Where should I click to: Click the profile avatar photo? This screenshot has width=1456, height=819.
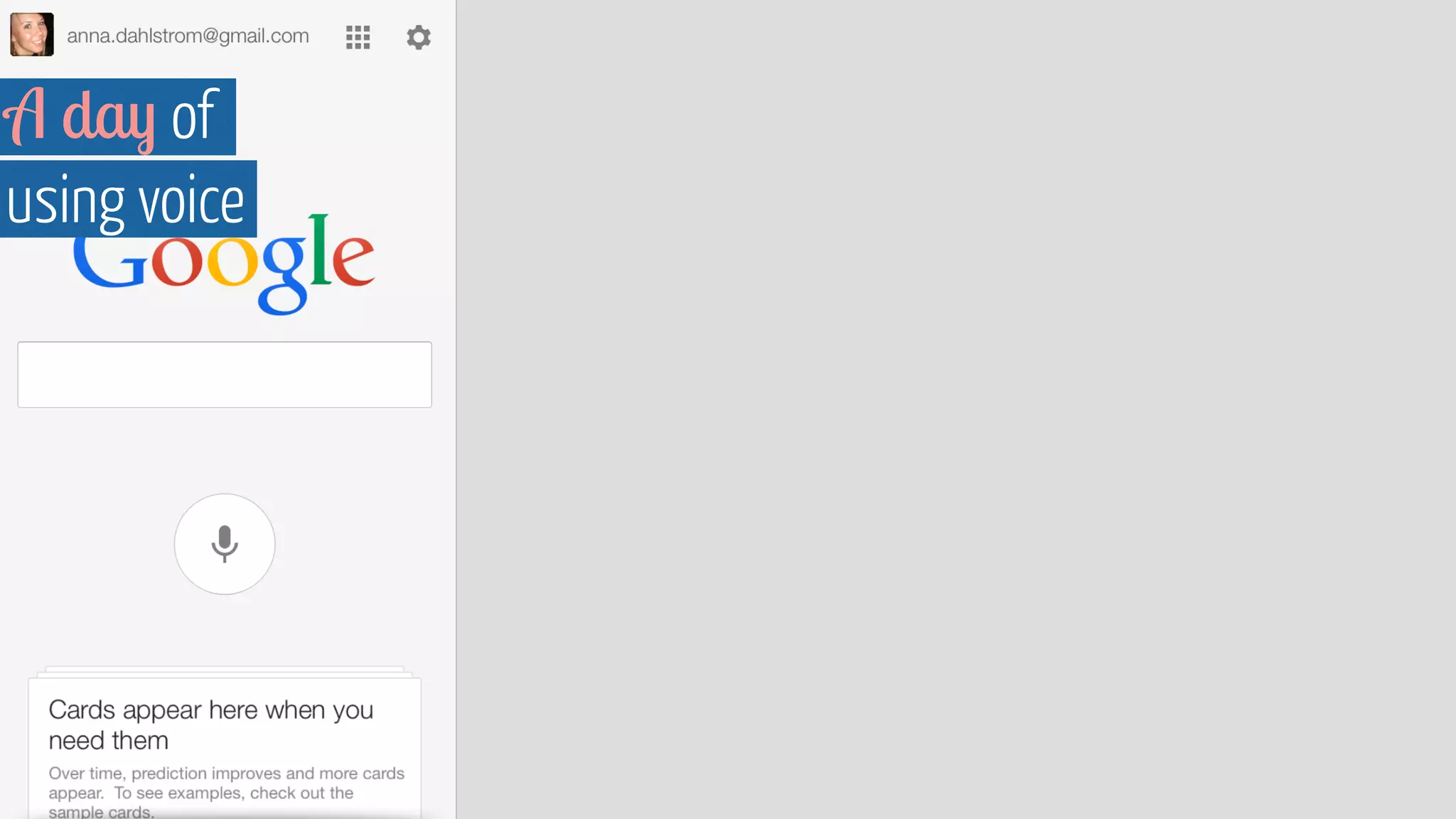(32, 34)
